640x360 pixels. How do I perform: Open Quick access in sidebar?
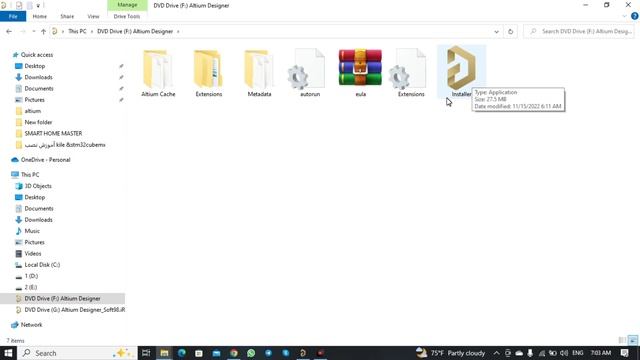pyautogui.click(x=37, y=55)
